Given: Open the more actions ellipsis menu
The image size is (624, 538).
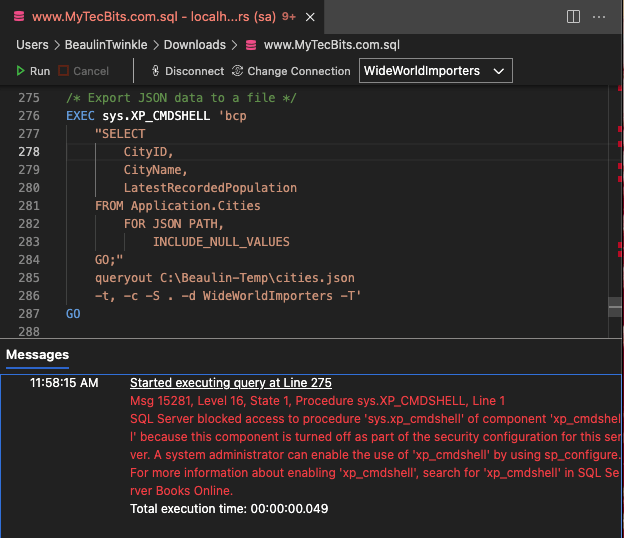Looking at the screenshot, I should 599,17.
